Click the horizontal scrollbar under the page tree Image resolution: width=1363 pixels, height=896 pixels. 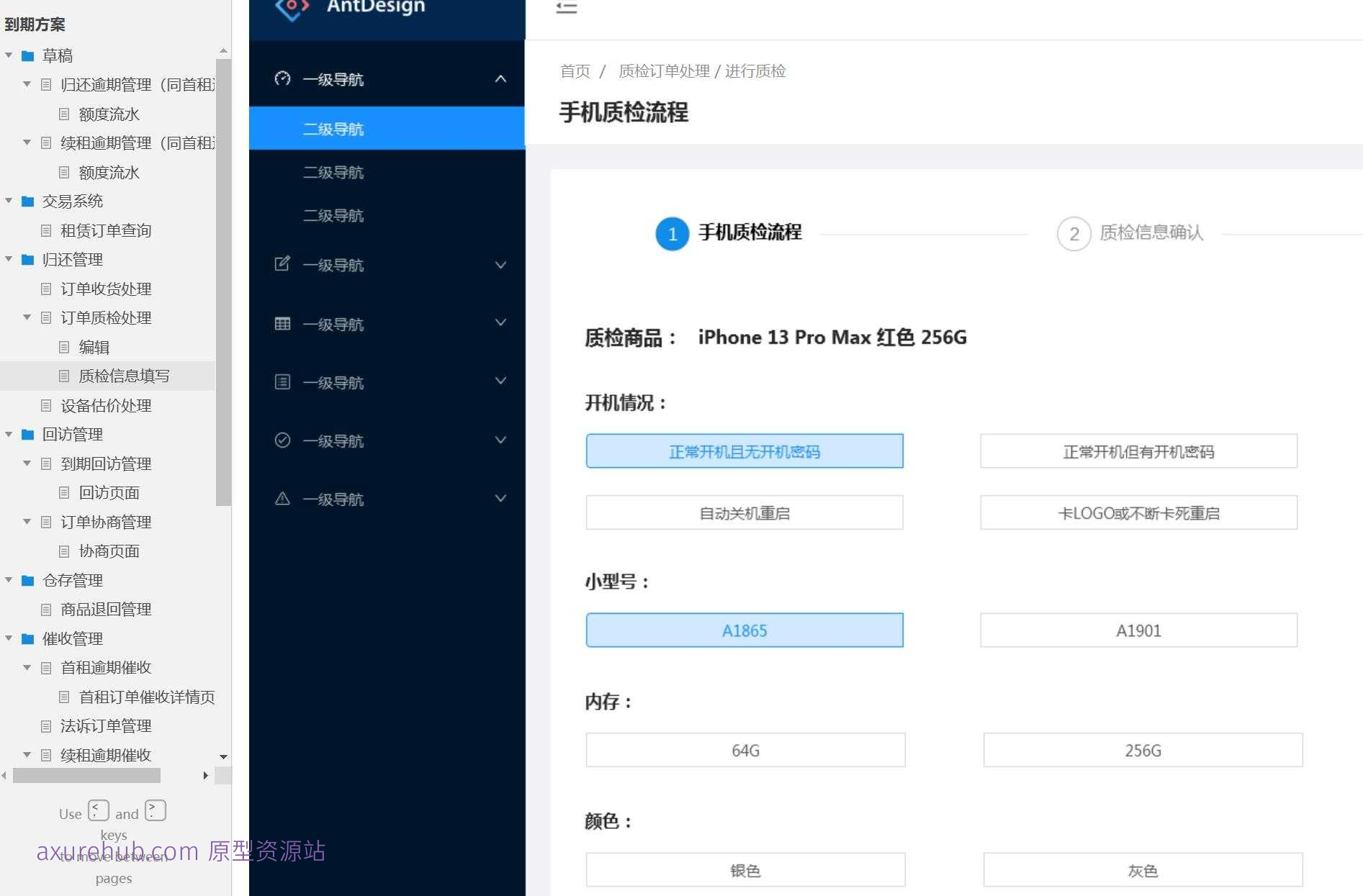tap(86, 775)
